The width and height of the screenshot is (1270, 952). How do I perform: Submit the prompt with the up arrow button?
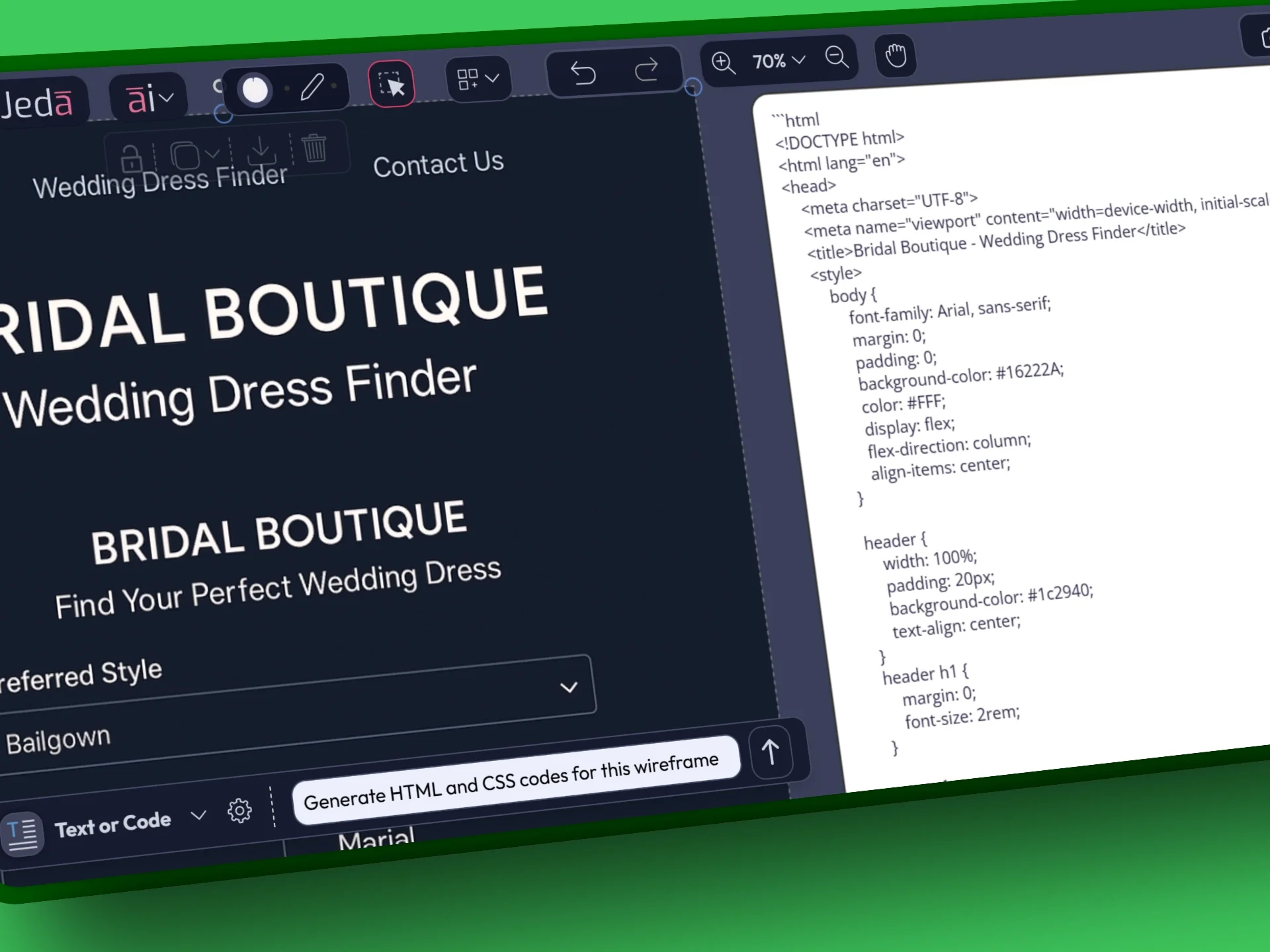[x=770, y=752]
